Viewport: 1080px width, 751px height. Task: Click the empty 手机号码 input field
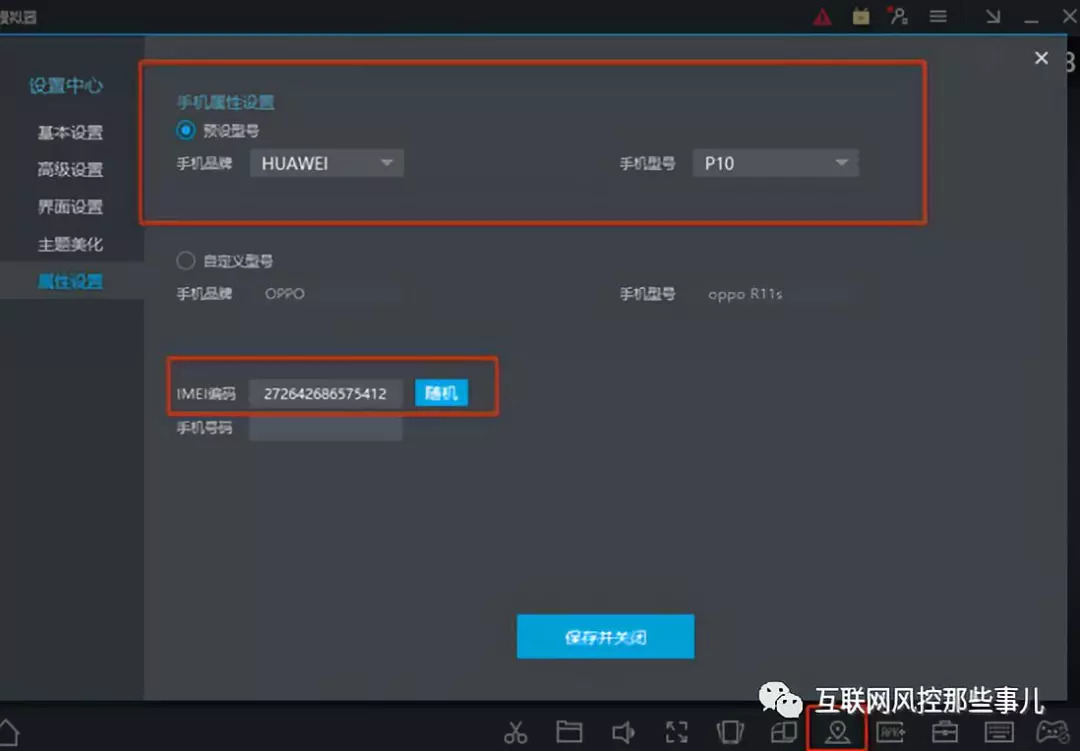pos(325,429)
